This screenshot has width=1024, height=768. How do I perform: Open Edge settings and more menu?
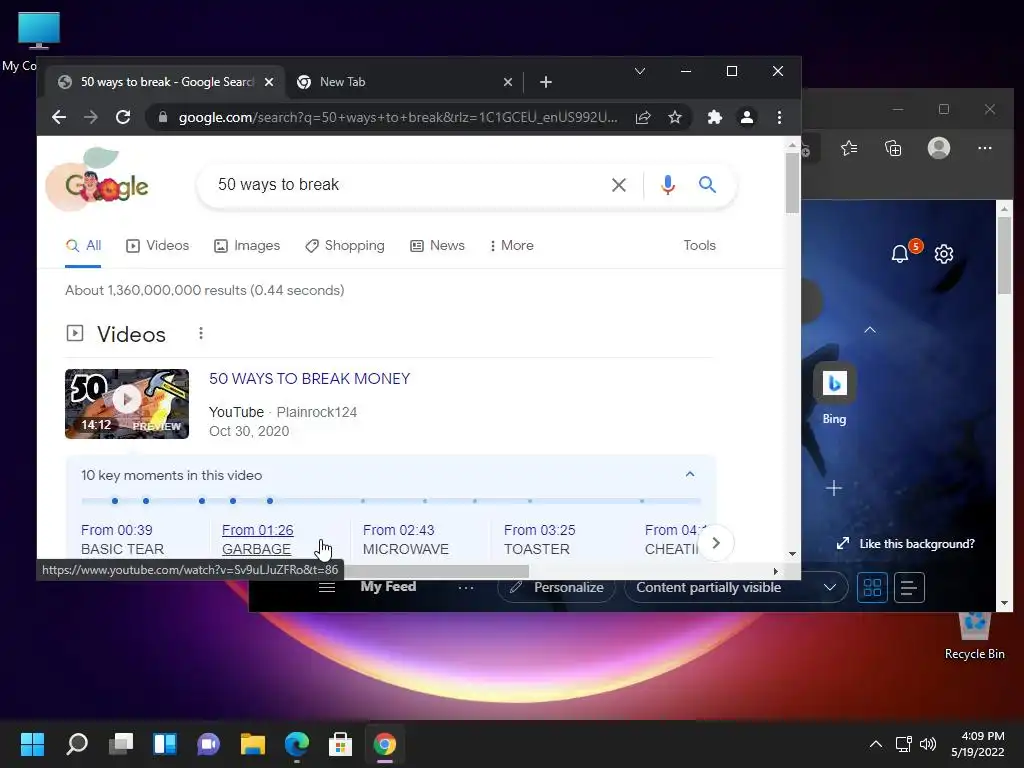point(985,148)
